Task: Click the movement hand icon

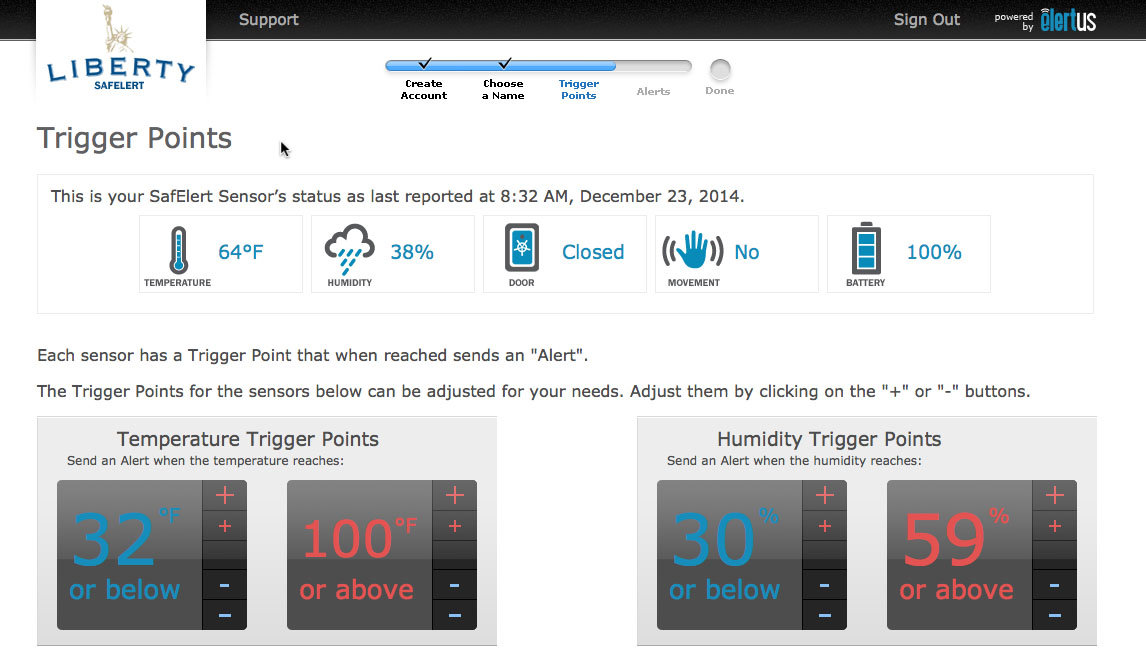Action: point(693,251)
